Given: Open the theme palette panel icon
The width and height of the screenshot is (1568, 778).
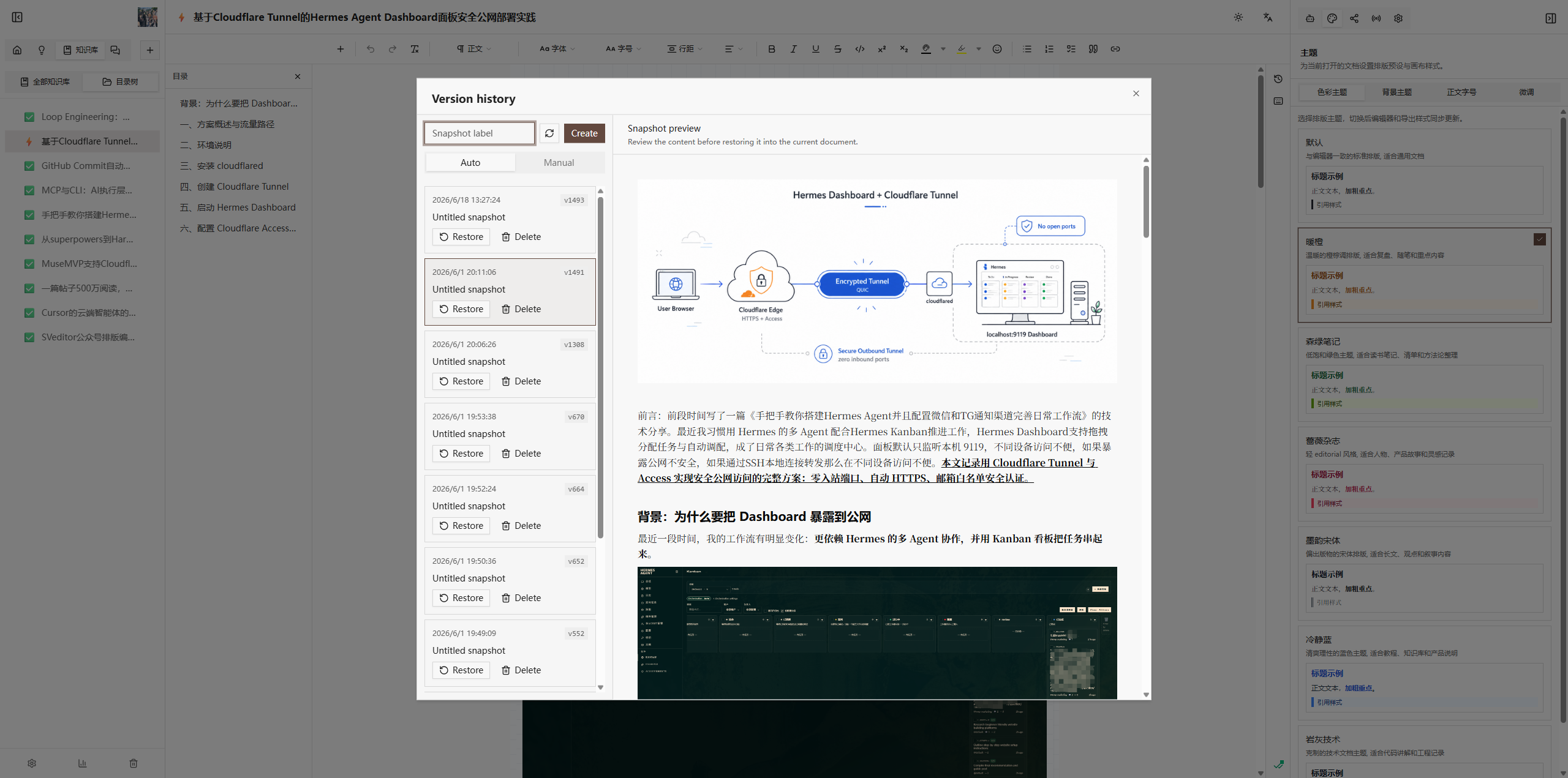Looking at the screenshot, I should (x=1332, y=18).
